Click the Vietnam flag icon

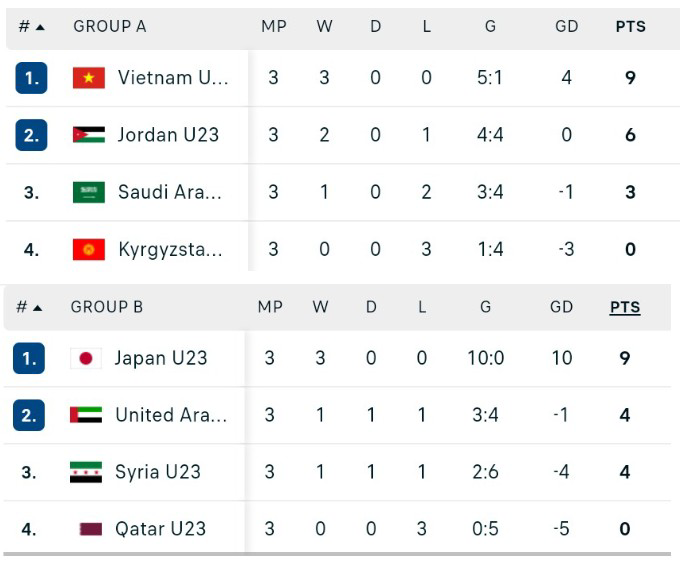(89, 78)
